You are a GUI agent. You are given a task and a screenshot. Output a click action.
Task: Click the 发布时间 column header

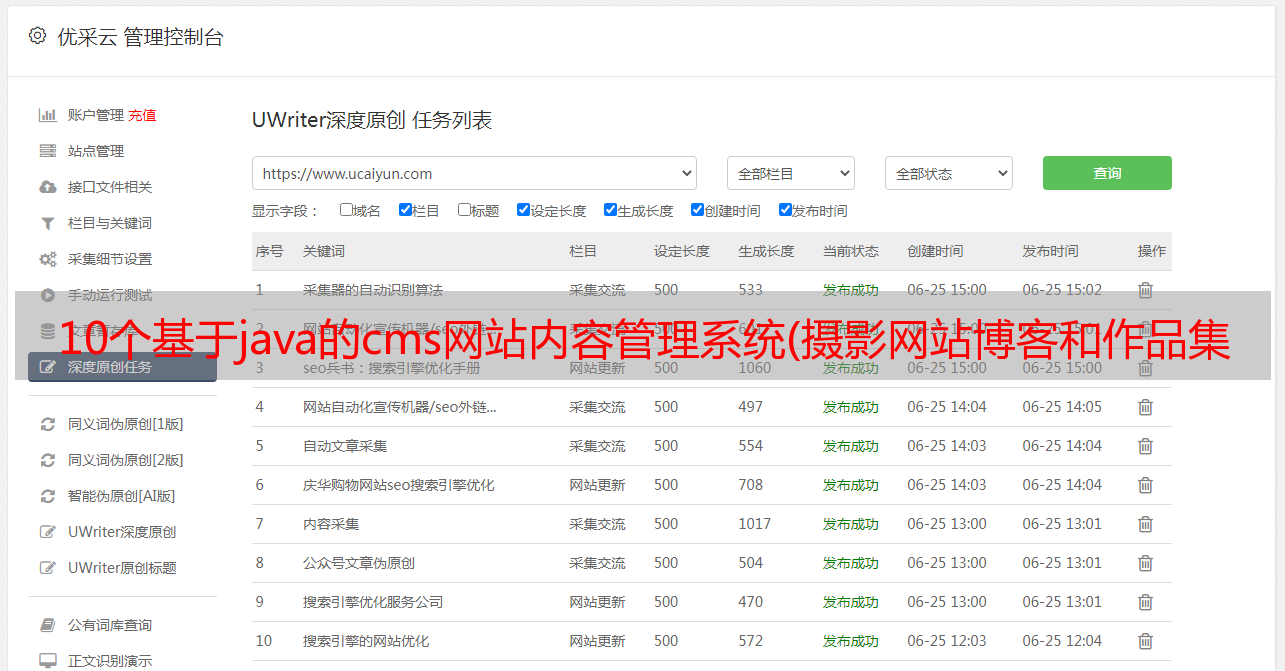pos(1050,251)
